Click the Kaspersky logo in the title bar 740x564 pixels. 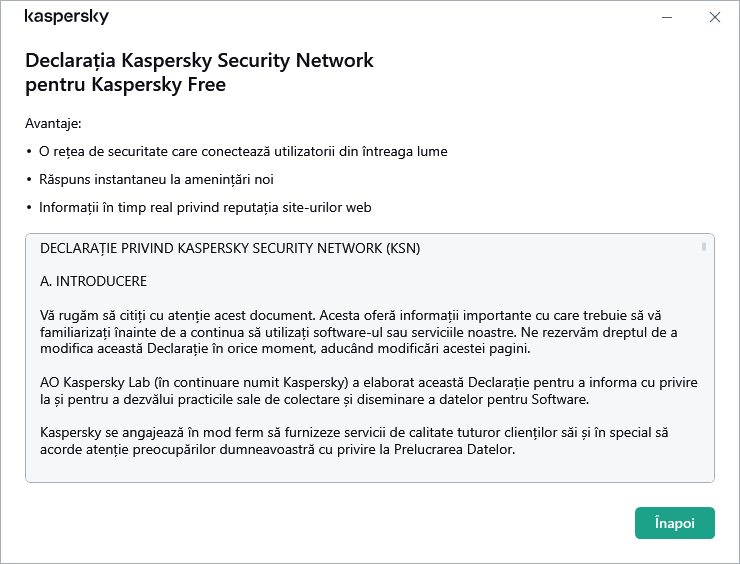(x=66, y=17)
